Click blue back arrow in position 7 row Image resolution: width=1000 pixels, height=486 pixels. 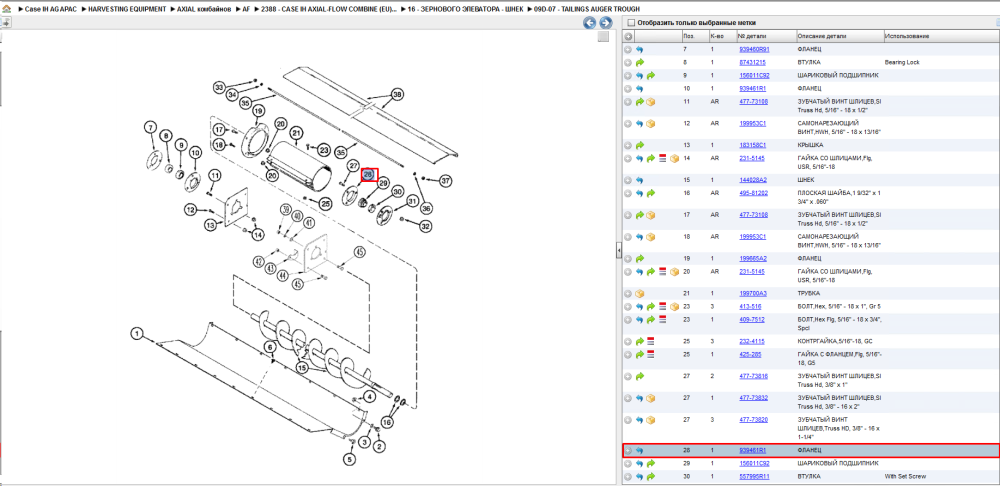coord(640,49)
